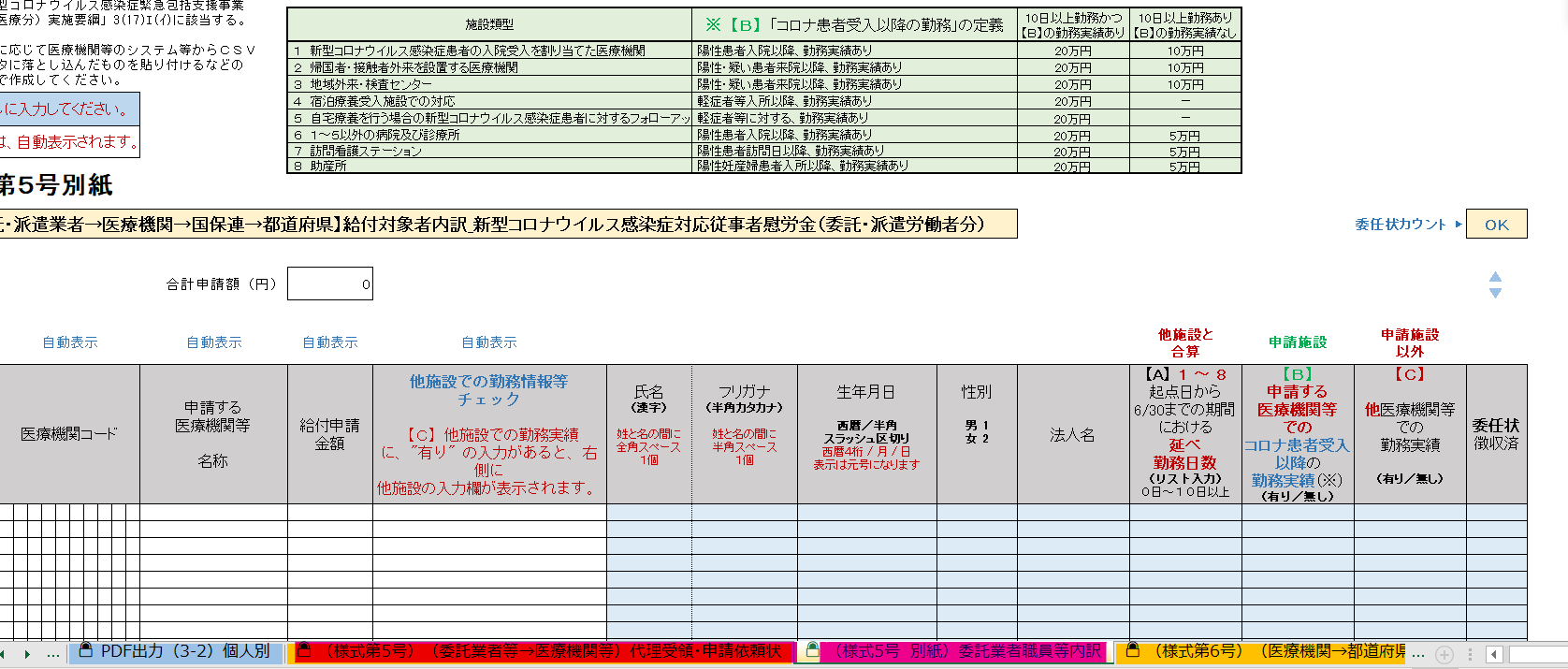Screen dimensions: 1568x669
Task: Select row 3 地域外来・検査センター cell
Action: [489, 84]
